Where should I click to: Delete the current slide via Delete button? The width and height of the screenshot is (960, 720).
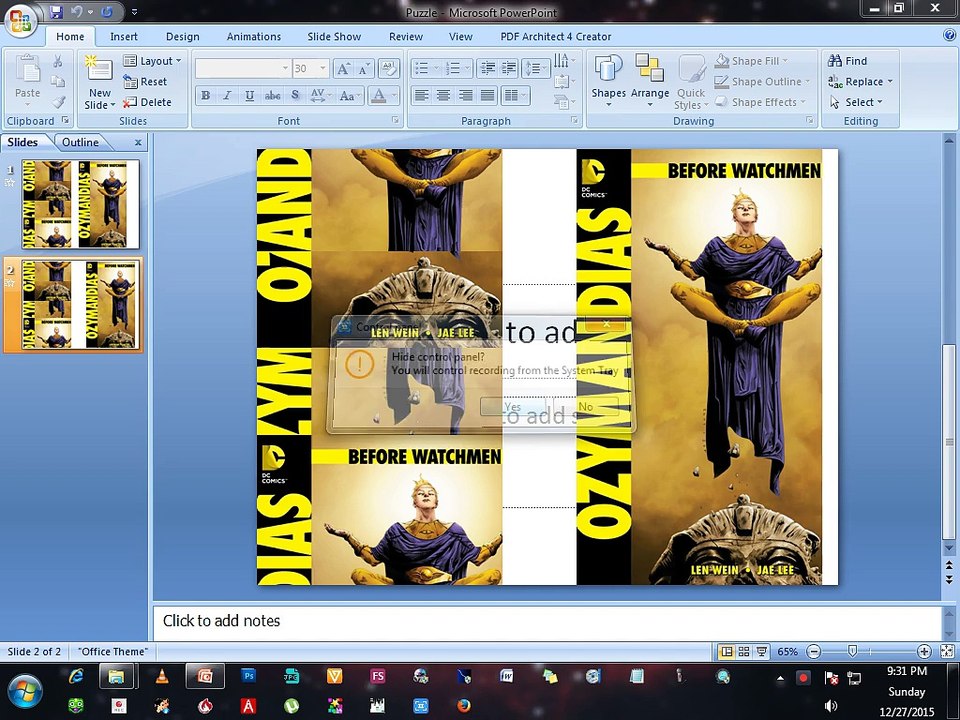click(147, 102)
